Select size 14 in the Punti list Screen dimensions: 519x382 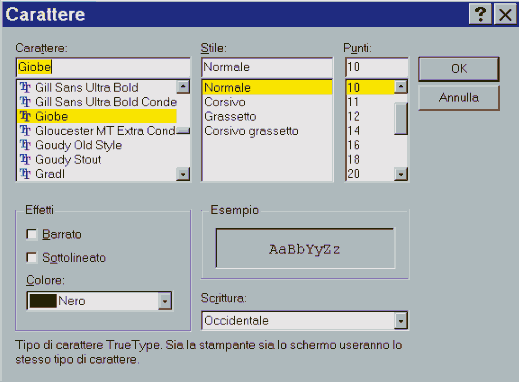tap(370, 131)
